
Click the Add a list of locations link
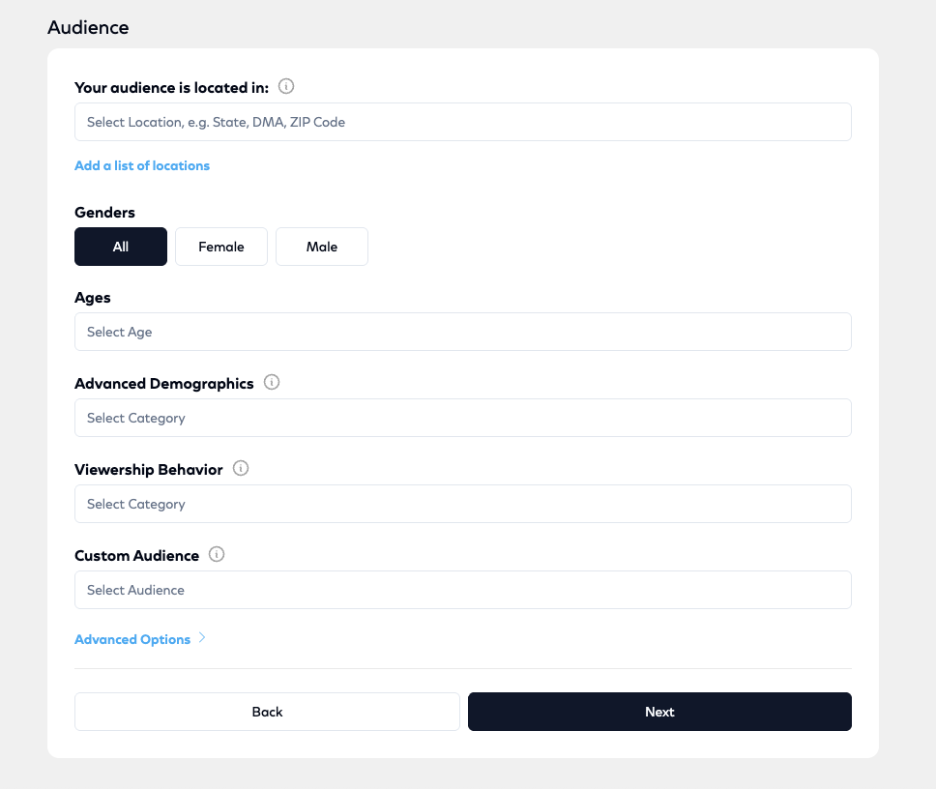142,166
